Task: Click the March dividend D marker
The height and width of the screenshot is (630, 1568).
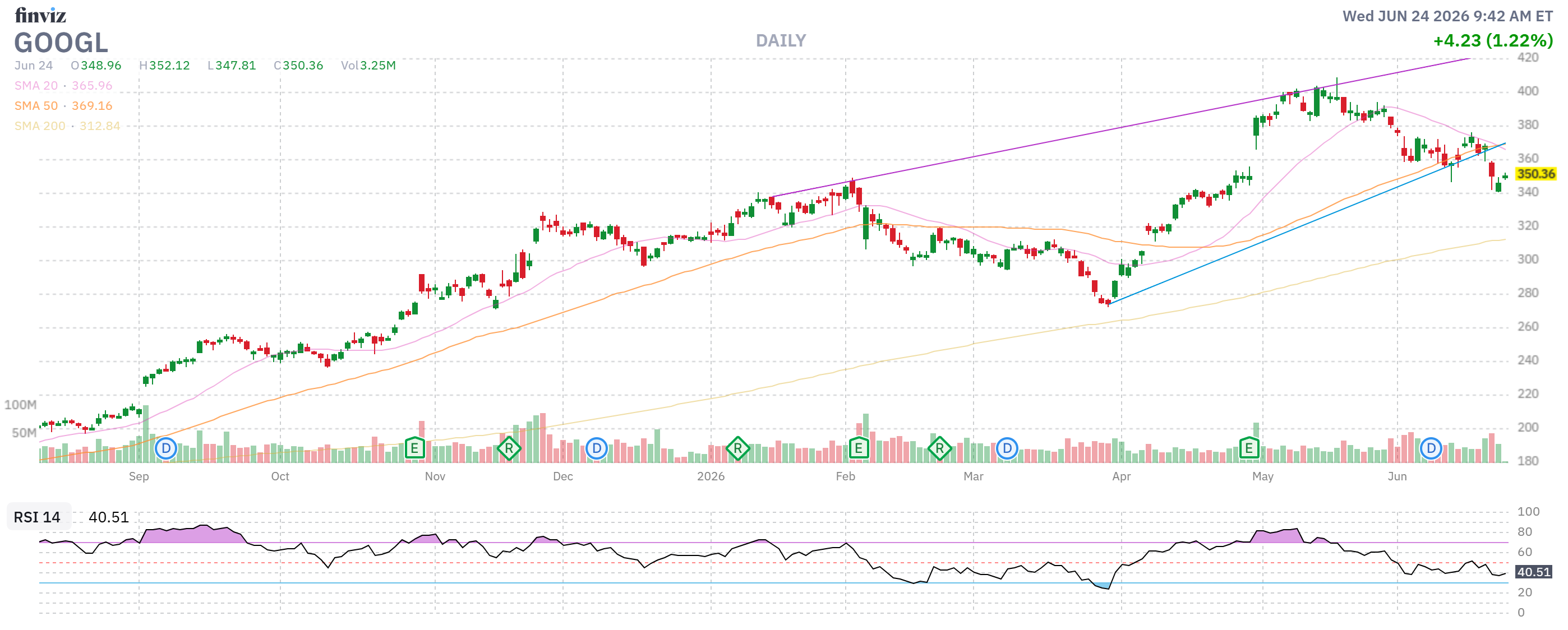Action: (1007, 449)
